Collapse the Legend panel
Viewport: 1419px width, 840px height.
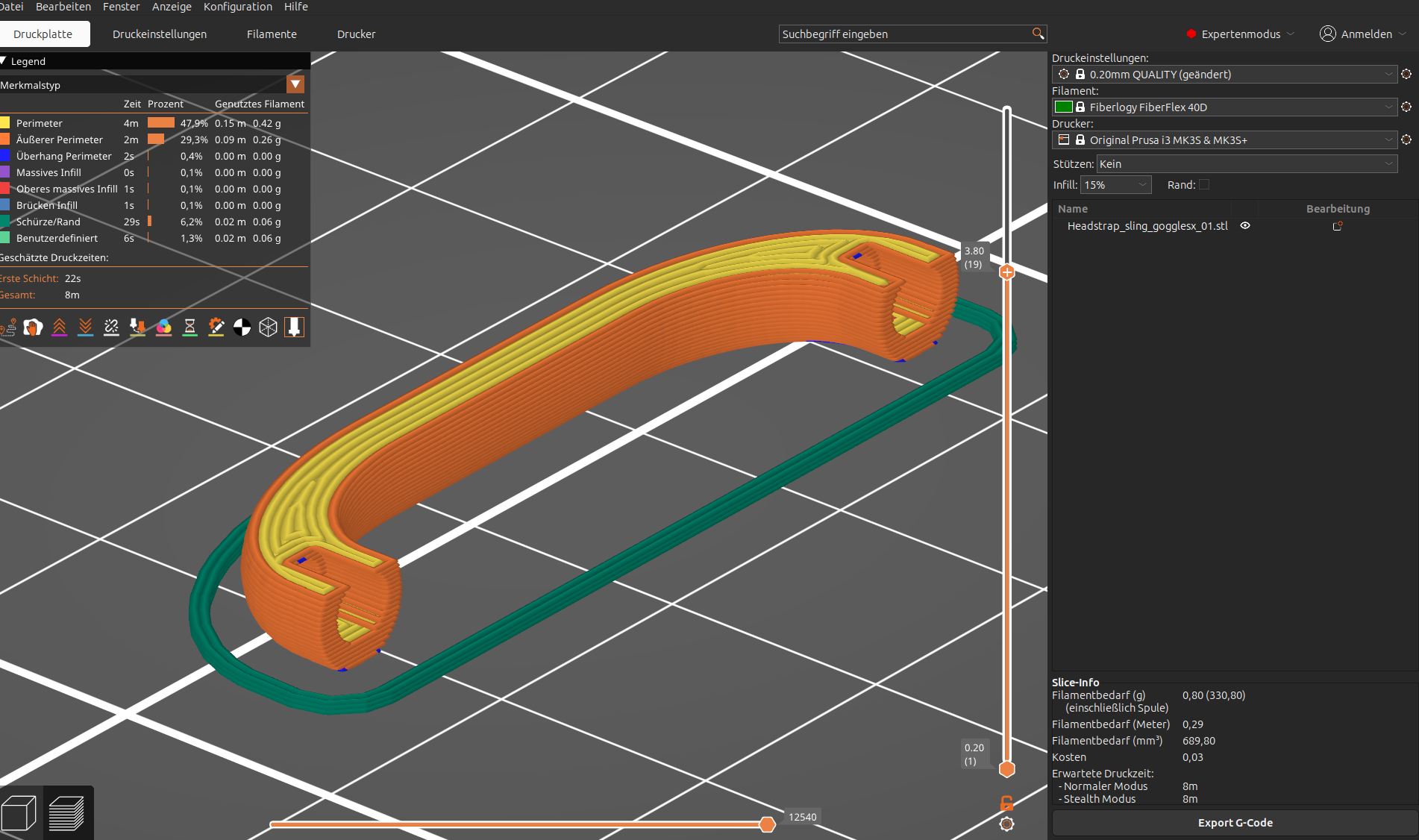point(4,61)
